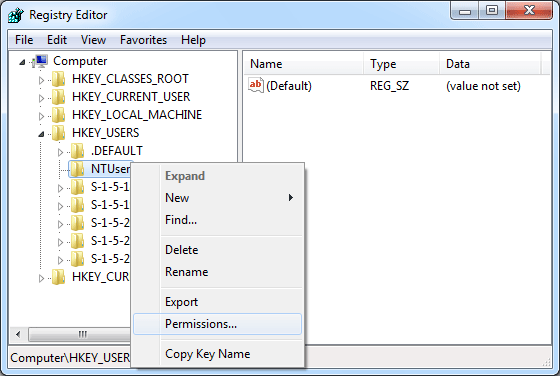Click the Computer root icon
Image resolution: width=560 pixels, height=376 pixels.
(40, 61)
